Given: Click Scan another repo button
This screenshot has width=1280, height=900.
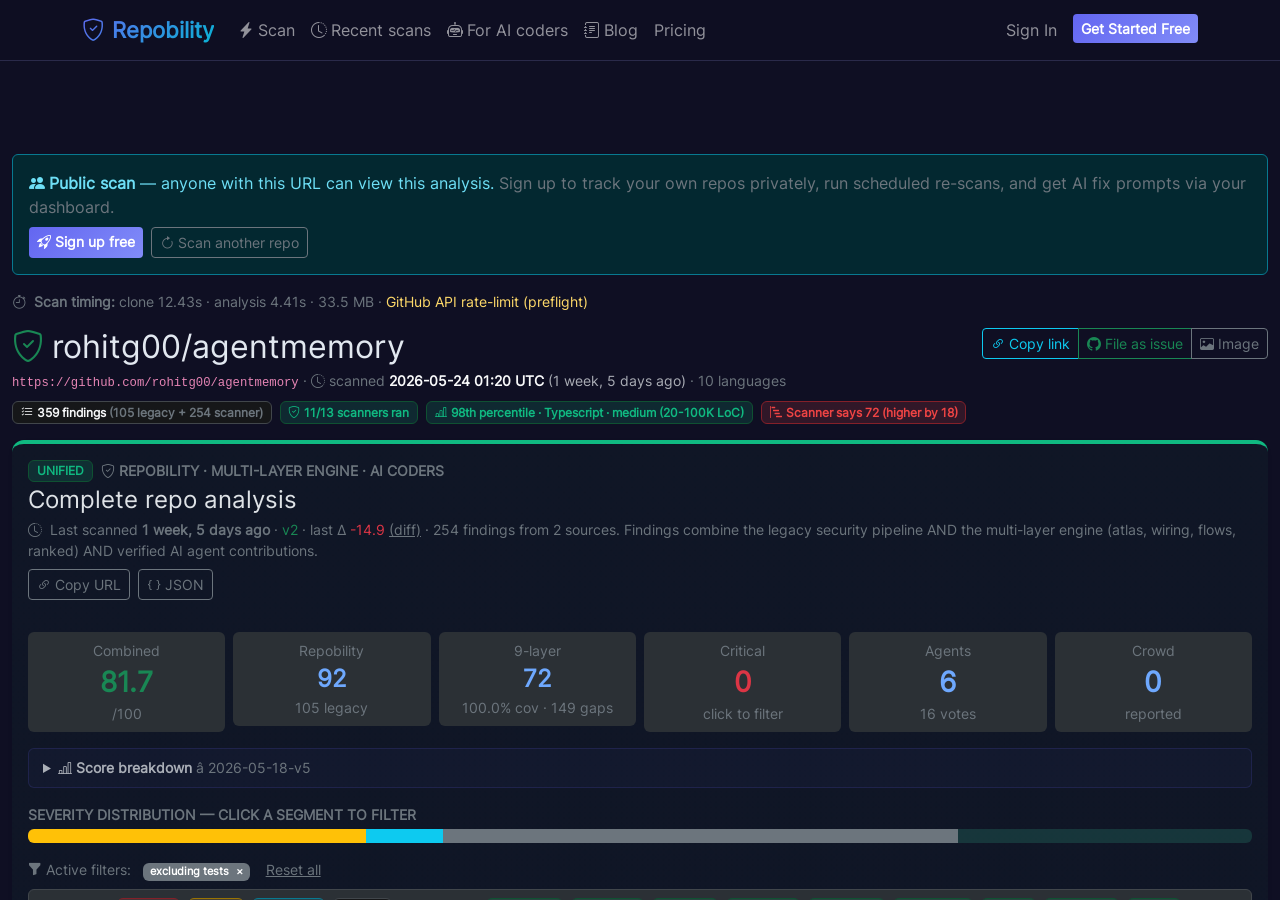Looking at the screenshot, I should 229,242.
